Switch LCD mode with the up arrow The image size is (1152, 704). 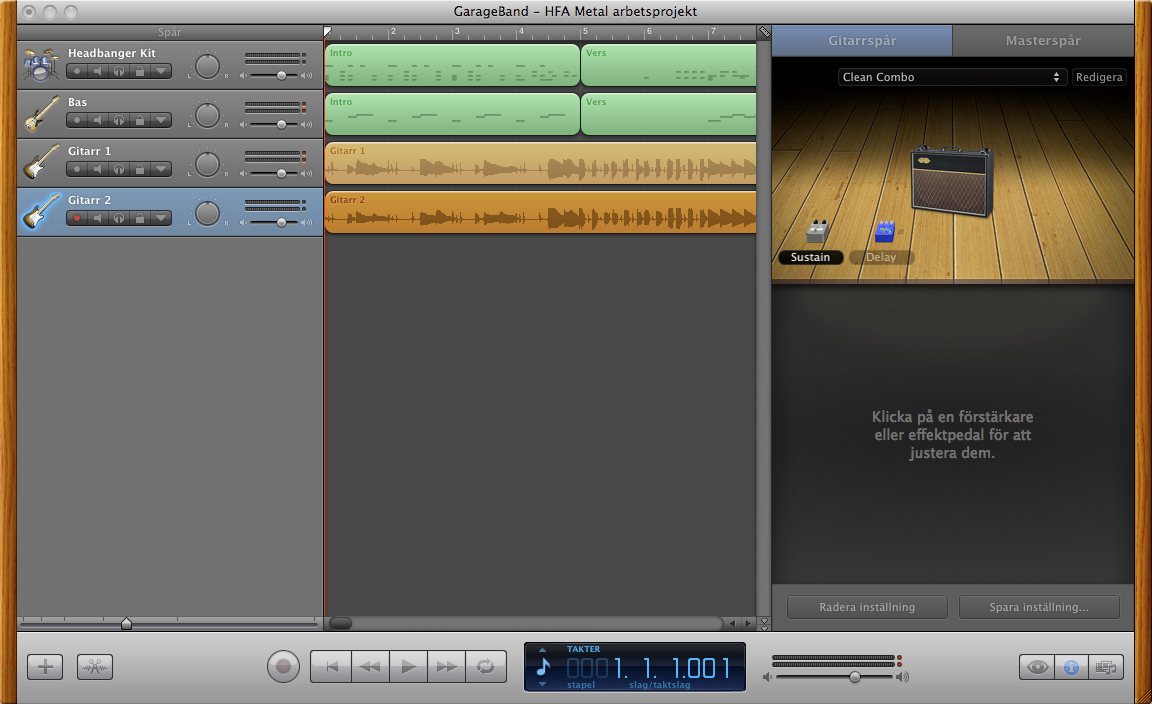542,650
